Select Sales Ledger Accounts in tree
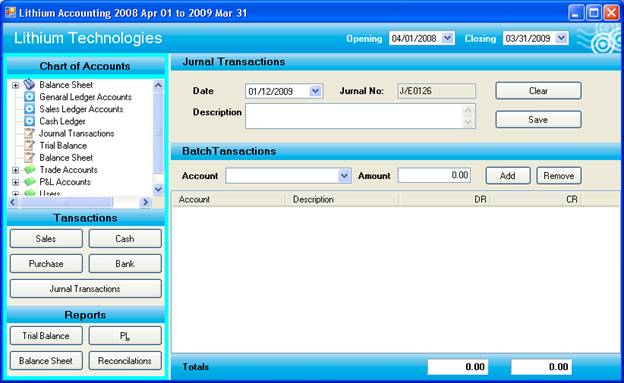 (81, 109)
